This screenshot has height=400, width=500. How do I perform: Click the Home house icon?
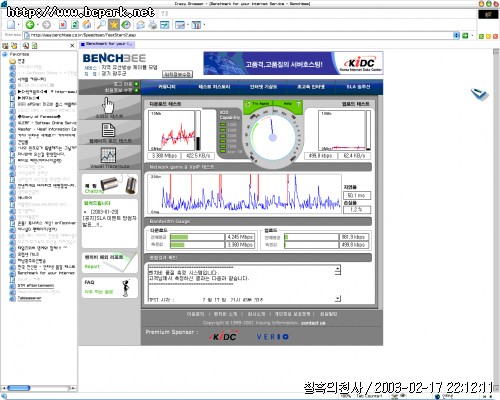pyautogui.click(x=87, y=25)
